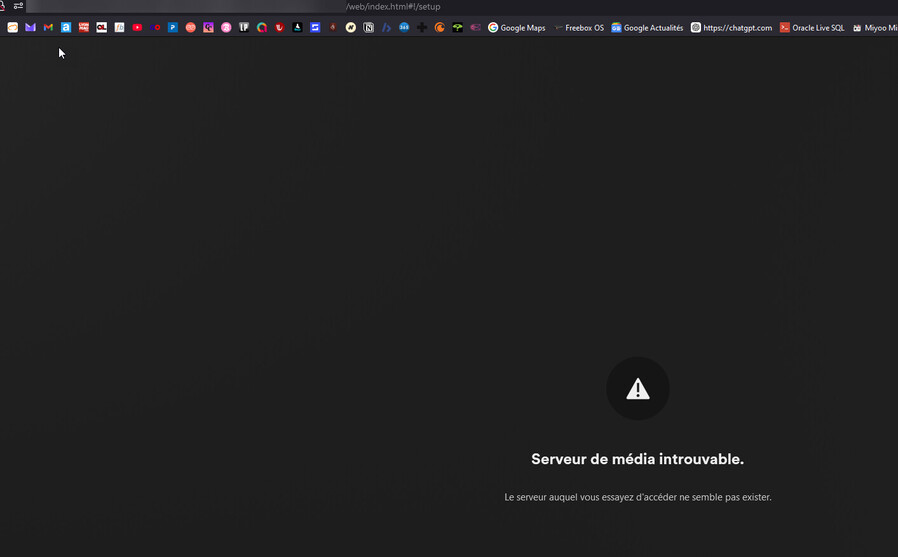Open the red-blue 'oo' bookmark icon

click(155, 27)
